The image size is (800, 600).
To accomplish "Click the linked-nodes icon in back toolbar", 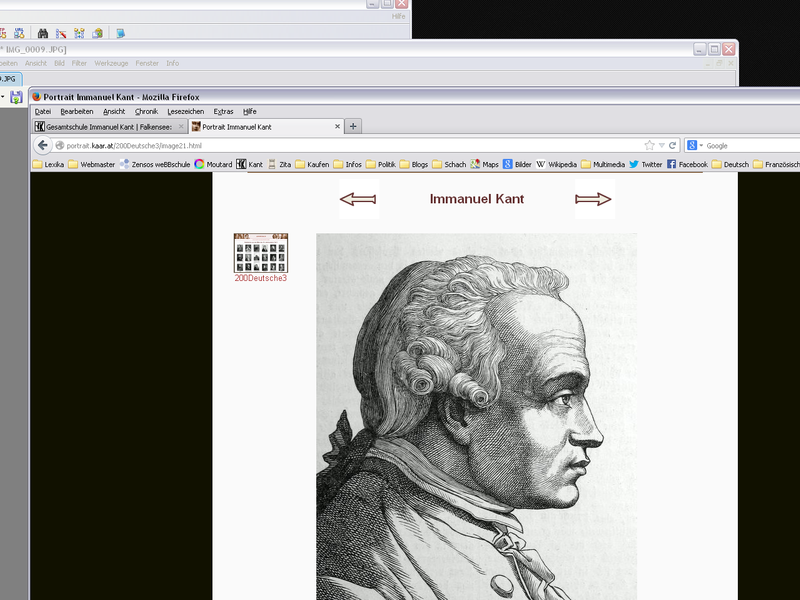I will tap(79, 33).
